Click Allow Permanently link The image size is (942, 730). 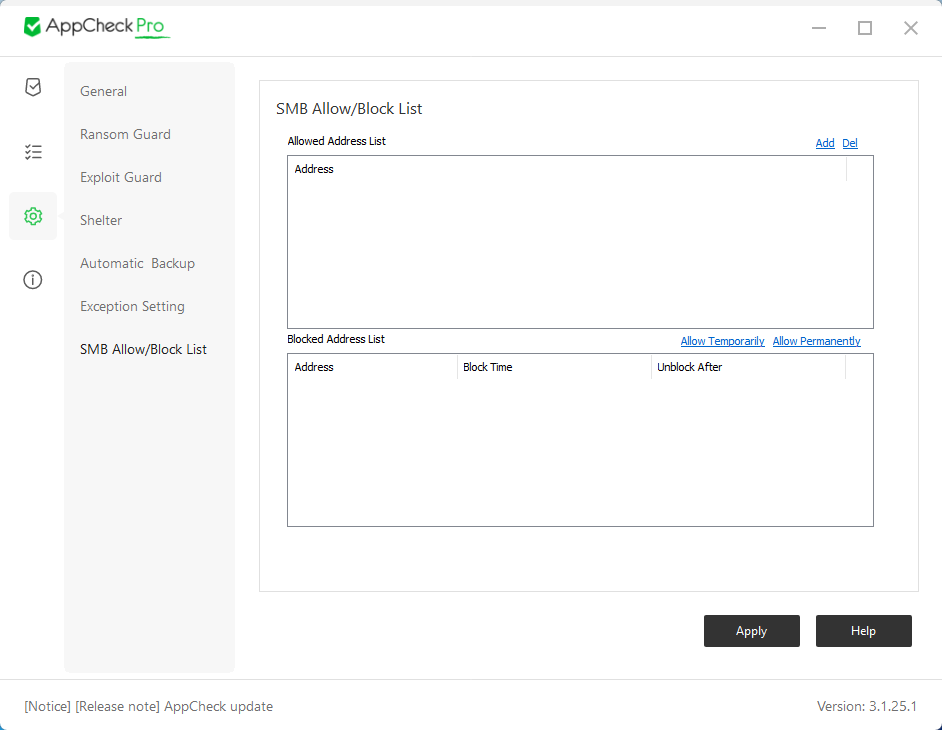pos(816,341)
